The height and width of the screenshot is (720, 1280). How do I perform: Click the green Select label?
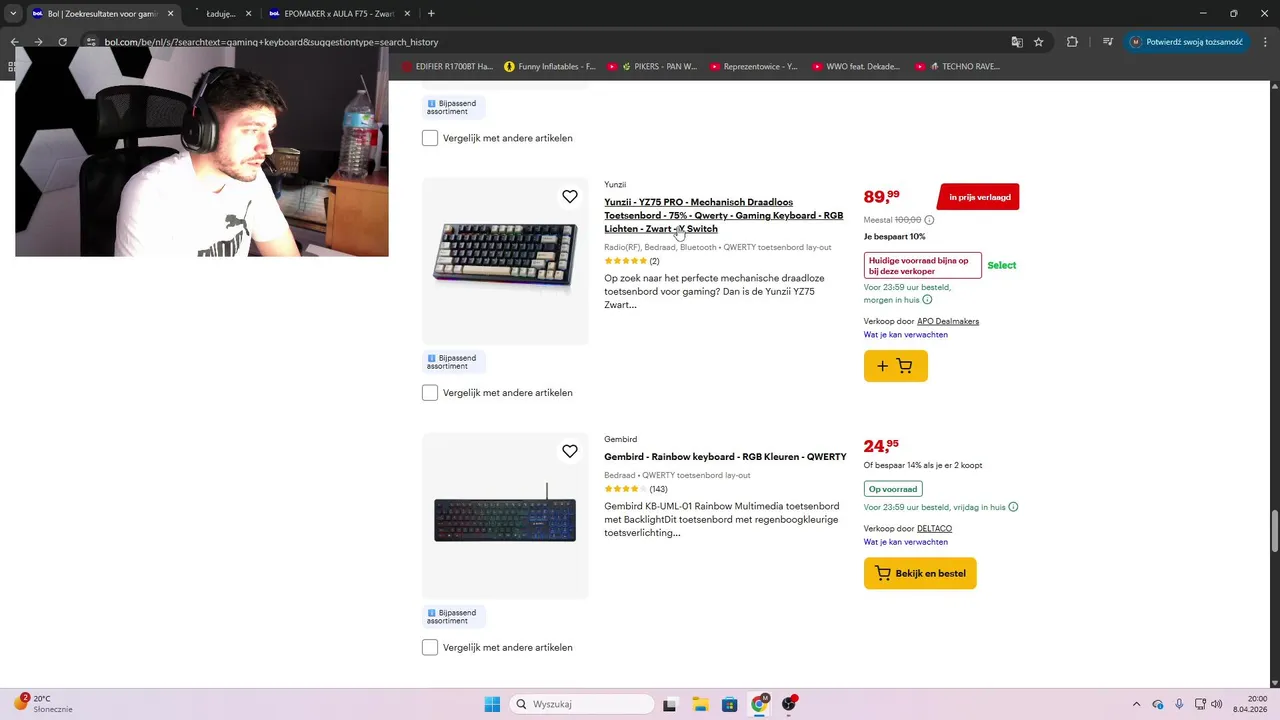(1001, 265)
